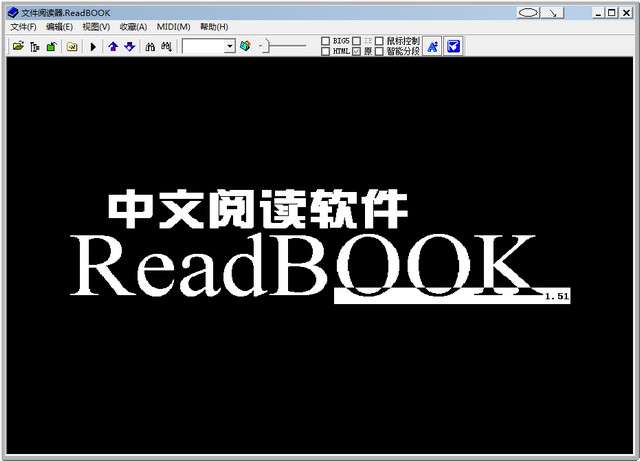Click the blue square arrow toolbar icon
Viewport: 640px width, 461px height.
pos(453,46)
